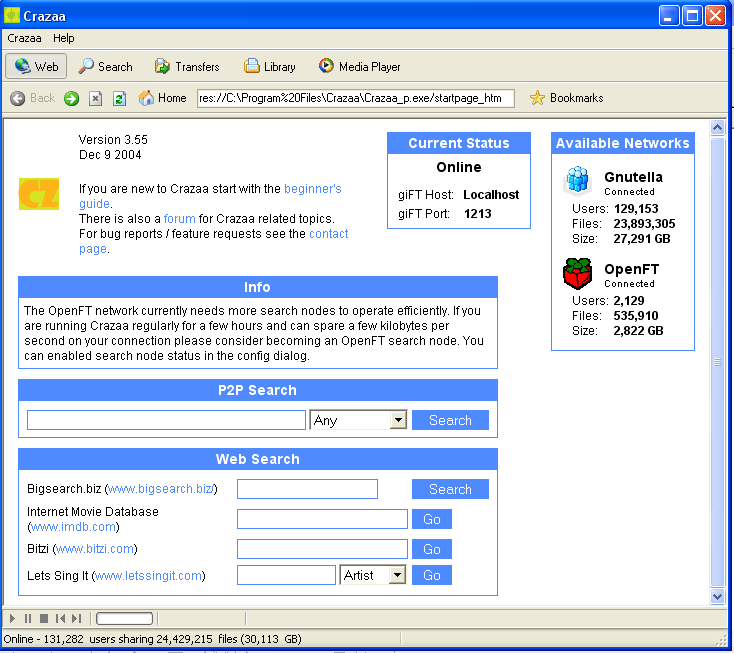This screenshot has height=653, width=734.
Task: Click the Online status text
Action: click(x=459, y=167)
